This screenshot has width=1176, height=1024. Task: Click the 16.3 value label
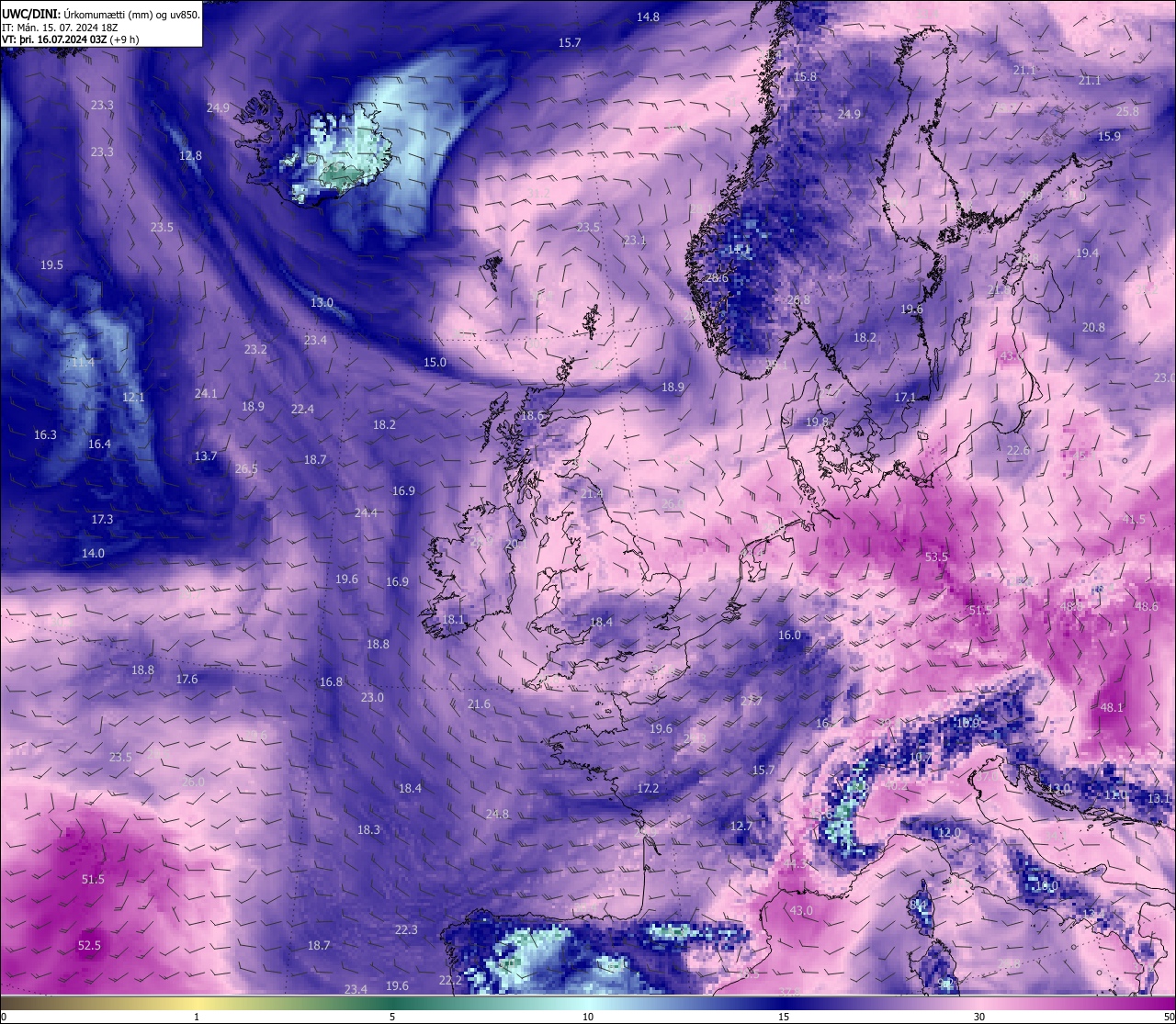coord(45,434)
